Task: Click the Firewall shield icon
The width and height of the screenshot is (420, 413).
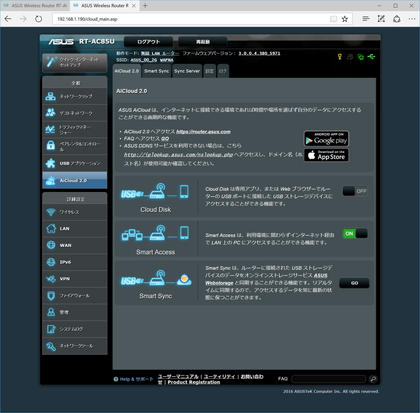Action: tap(51, 296)
